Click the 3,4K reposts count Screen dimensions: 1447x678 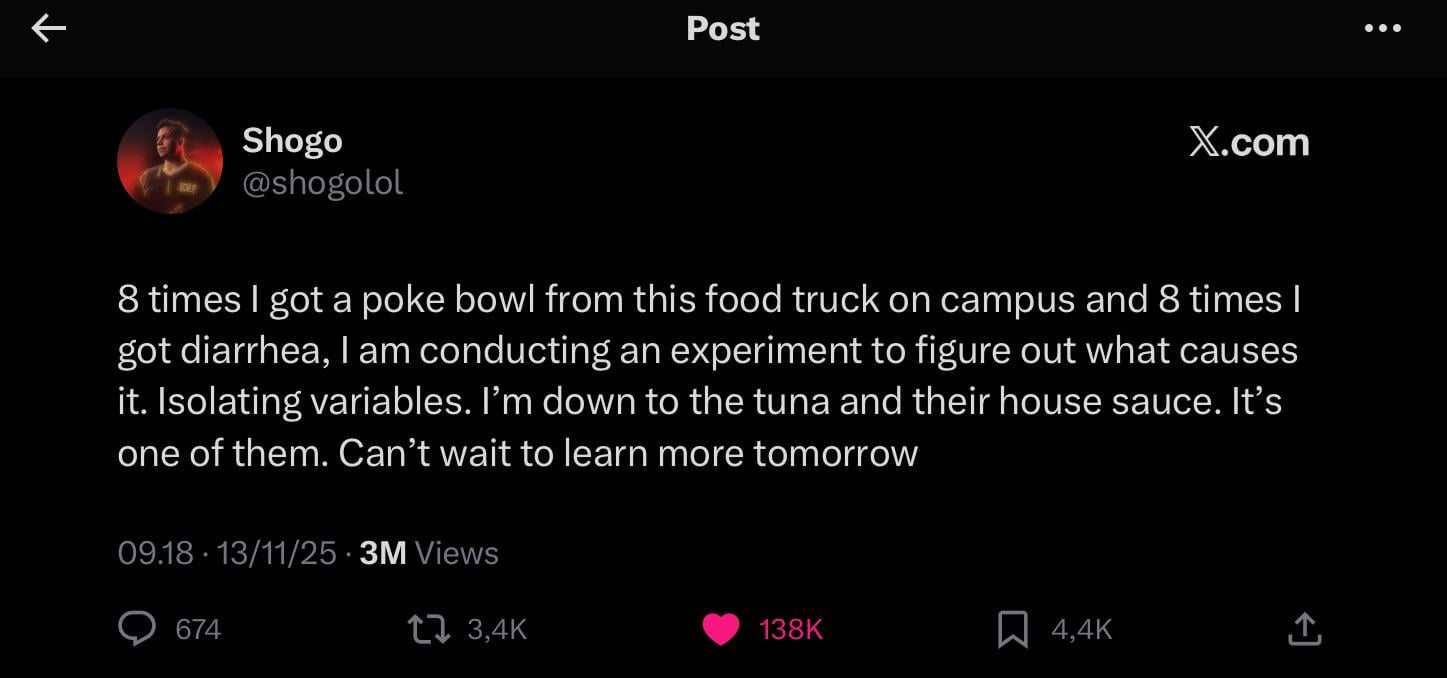tap(497, 629)
